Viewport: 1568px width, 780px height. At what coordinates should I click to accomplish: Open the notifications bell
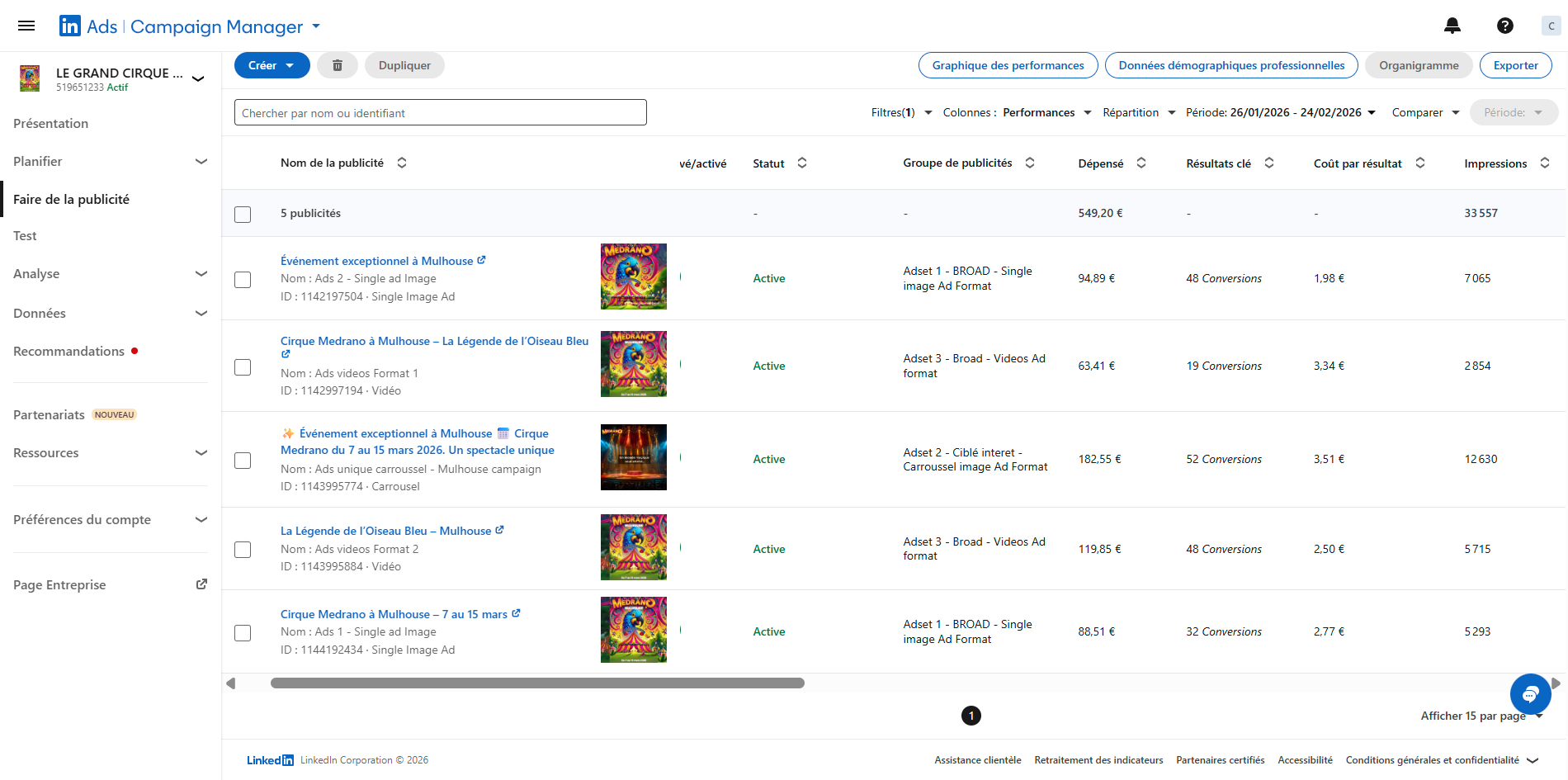(x=1452, y=26)
